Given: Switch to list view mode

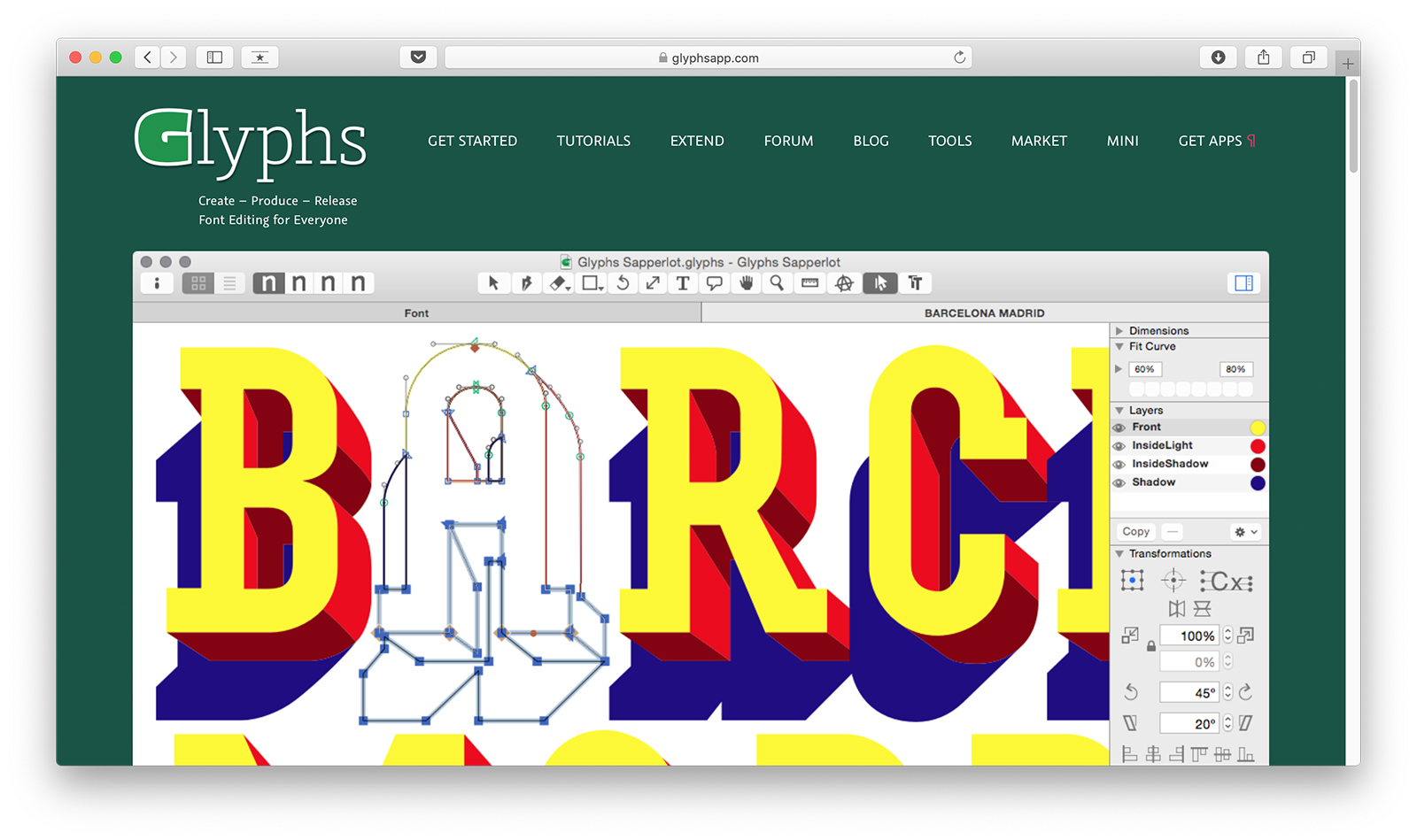Looking at the screenshot, I should pyautogui.click(x=230, y=283).
